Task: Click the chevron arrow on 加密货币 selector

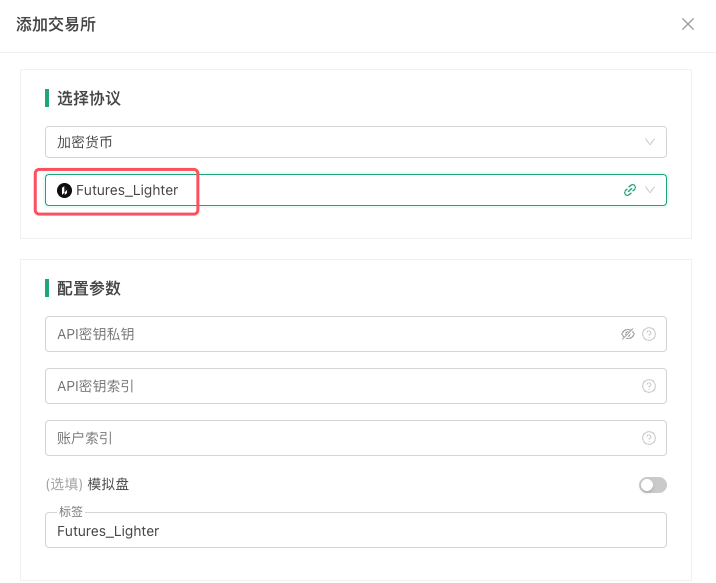Action: (650, 142)
